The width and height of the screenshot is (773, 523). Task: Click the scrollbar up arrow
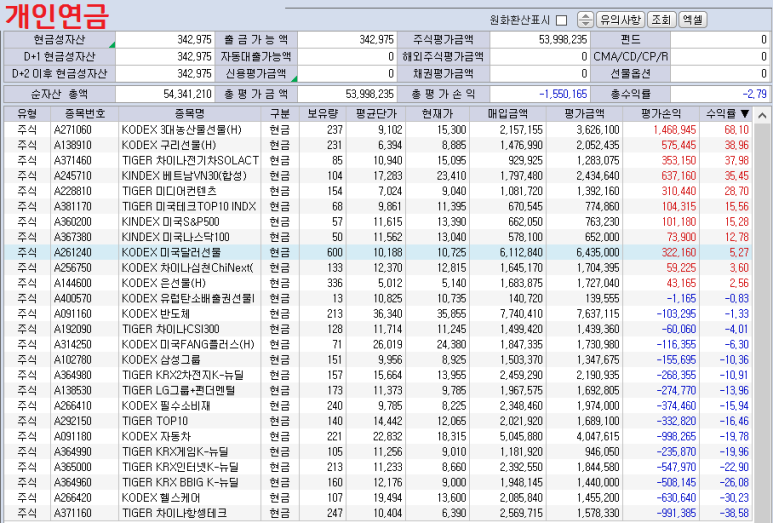(762, 115)
